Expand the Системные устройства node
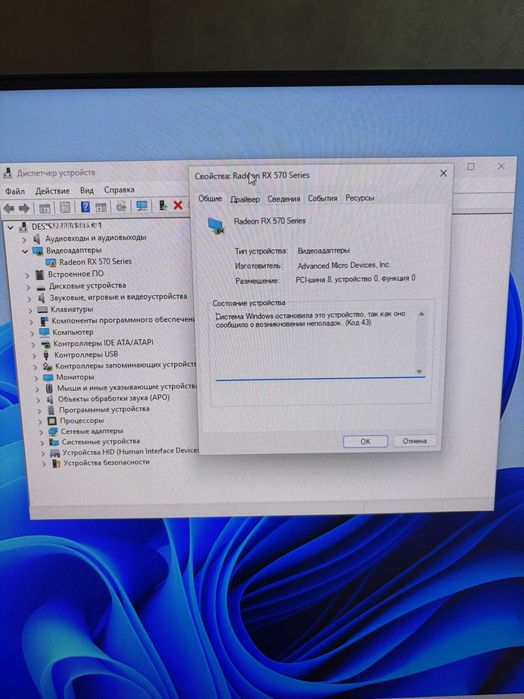The image size is (524, 699). (42, 443)
